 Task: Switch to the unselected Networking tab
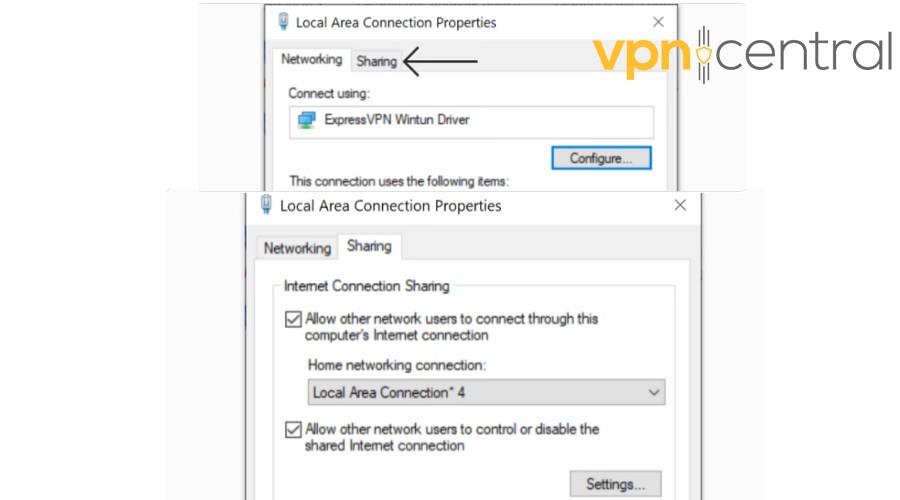click(x=297, y=248)
